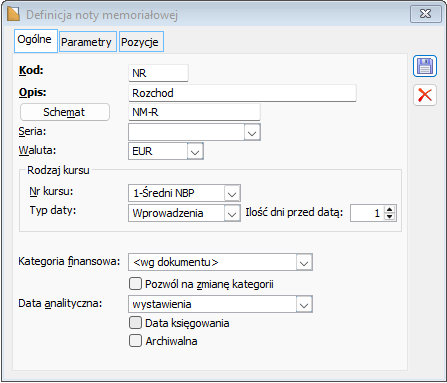
Task: Tick the Data księgowania checkbox
Action: (x=135, y=323)
